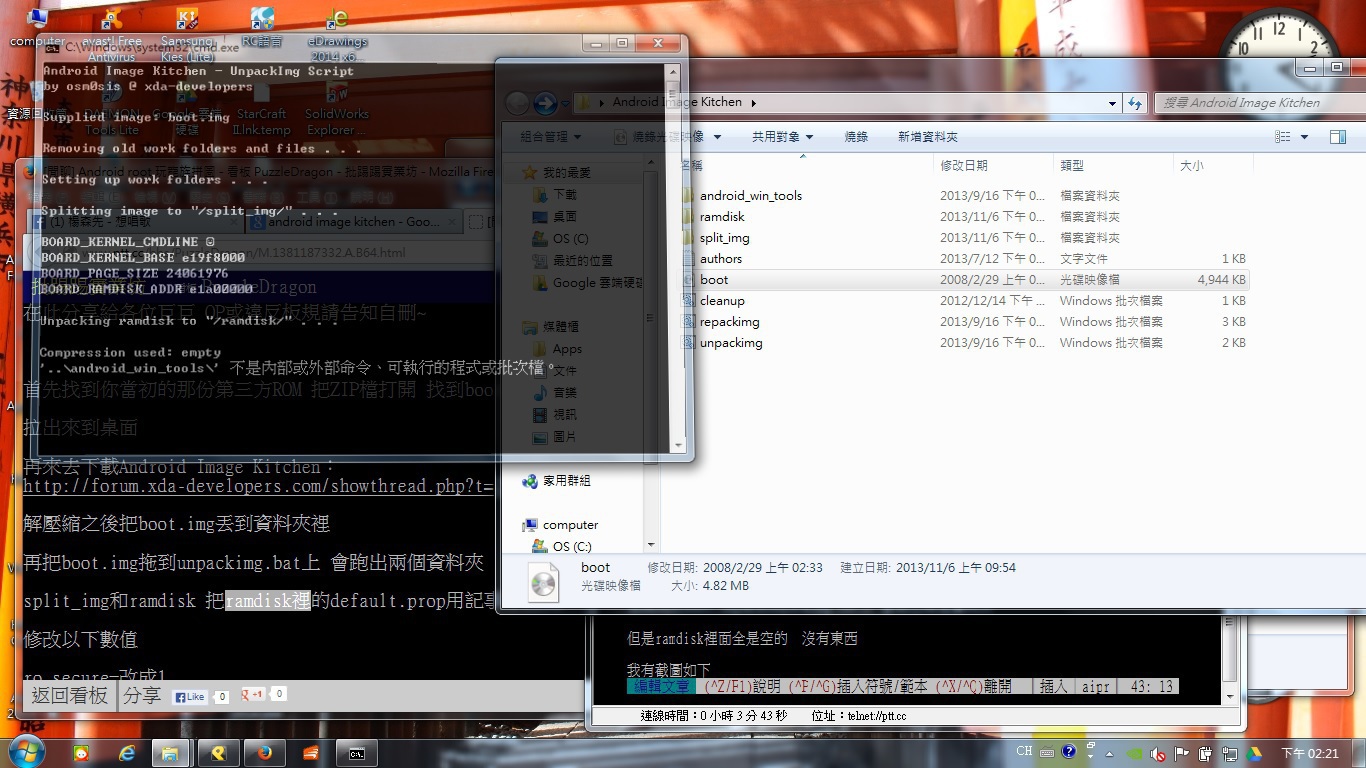
Task: Select the repackimg batch file
Action: (x=729, y=322)
